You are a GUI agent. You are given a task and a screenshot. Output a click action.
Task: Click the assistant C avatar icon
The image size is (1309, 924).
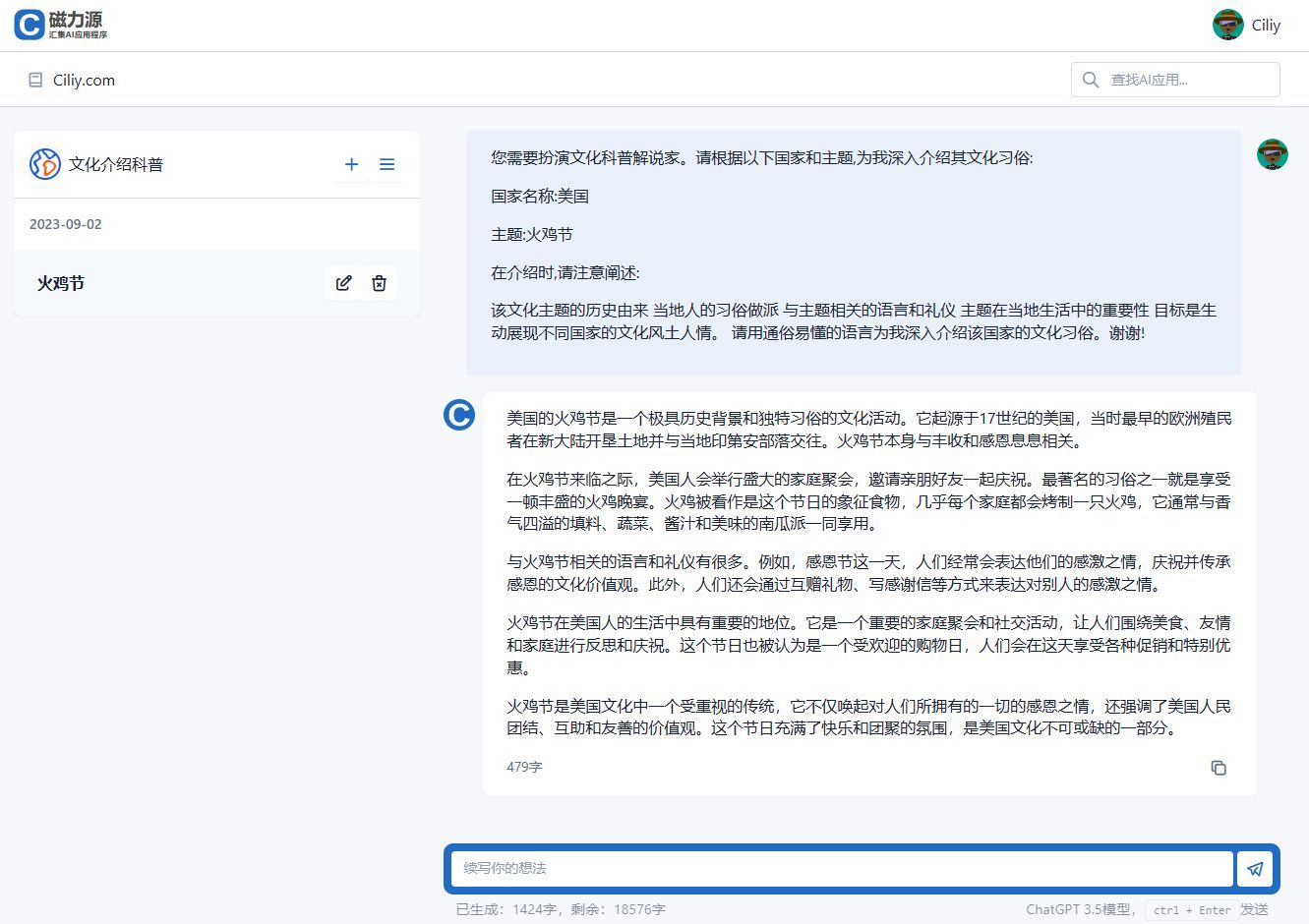point(459,415)
